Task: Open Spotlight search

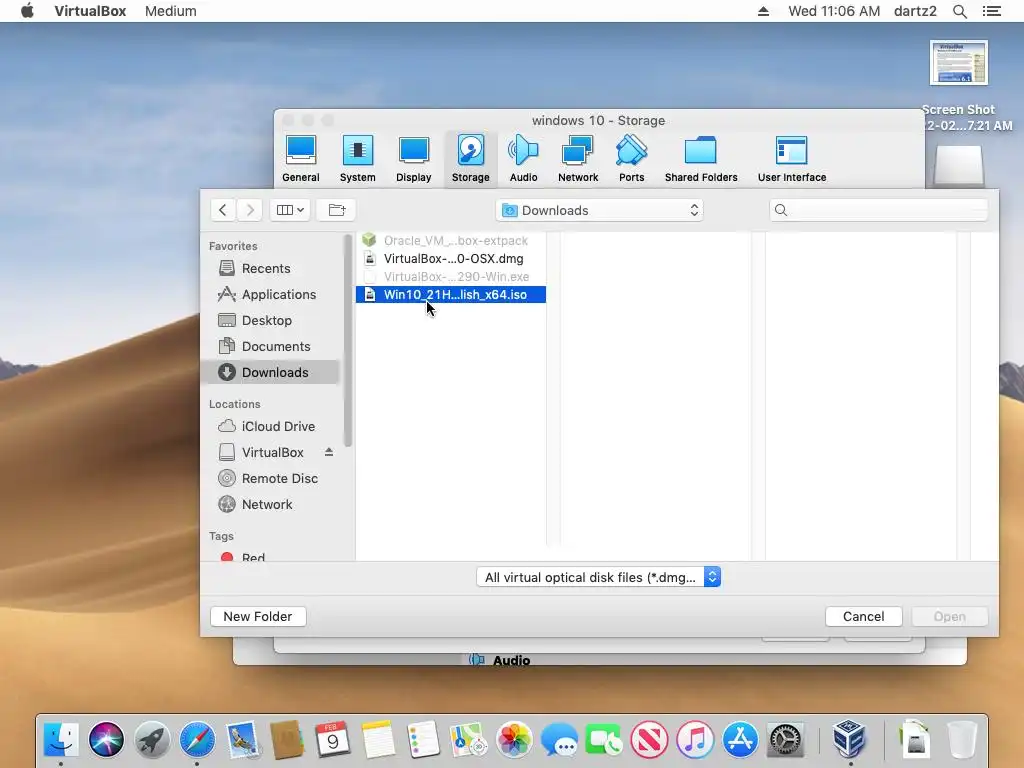Action: click(959, 11)
